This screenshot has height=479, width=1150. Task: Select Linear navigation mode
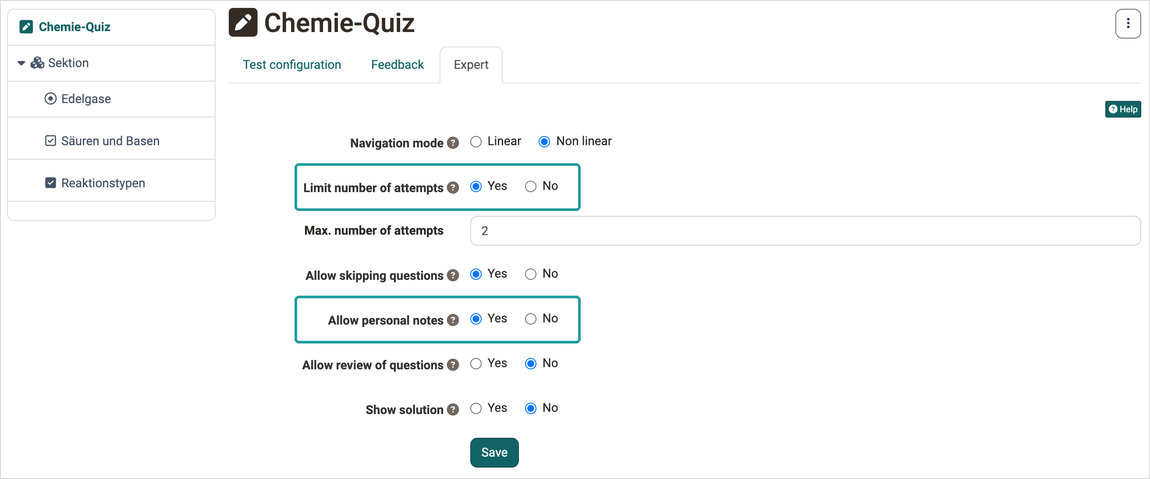[476, 142]
